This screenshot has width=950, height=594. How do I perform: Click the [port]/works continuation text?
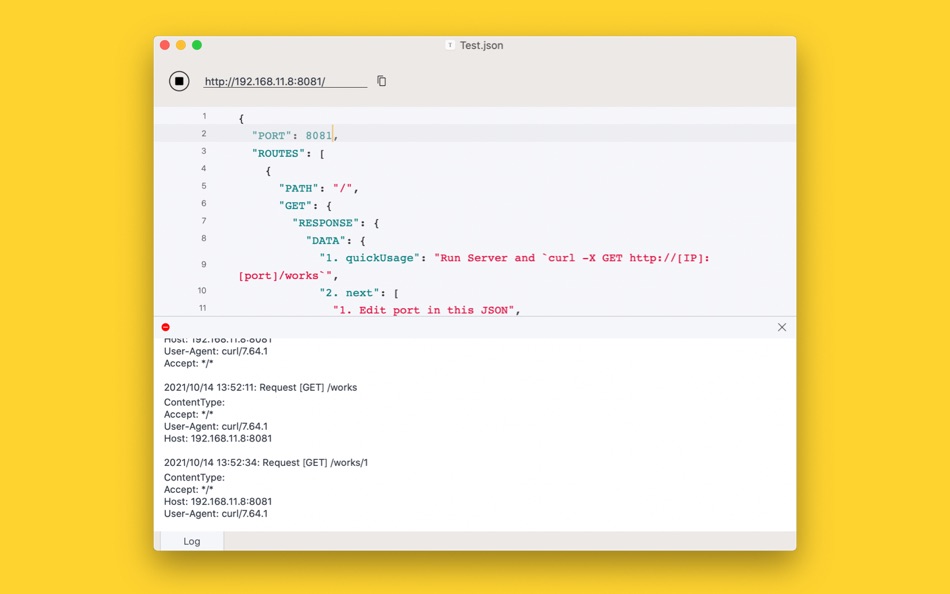[285, 275]
